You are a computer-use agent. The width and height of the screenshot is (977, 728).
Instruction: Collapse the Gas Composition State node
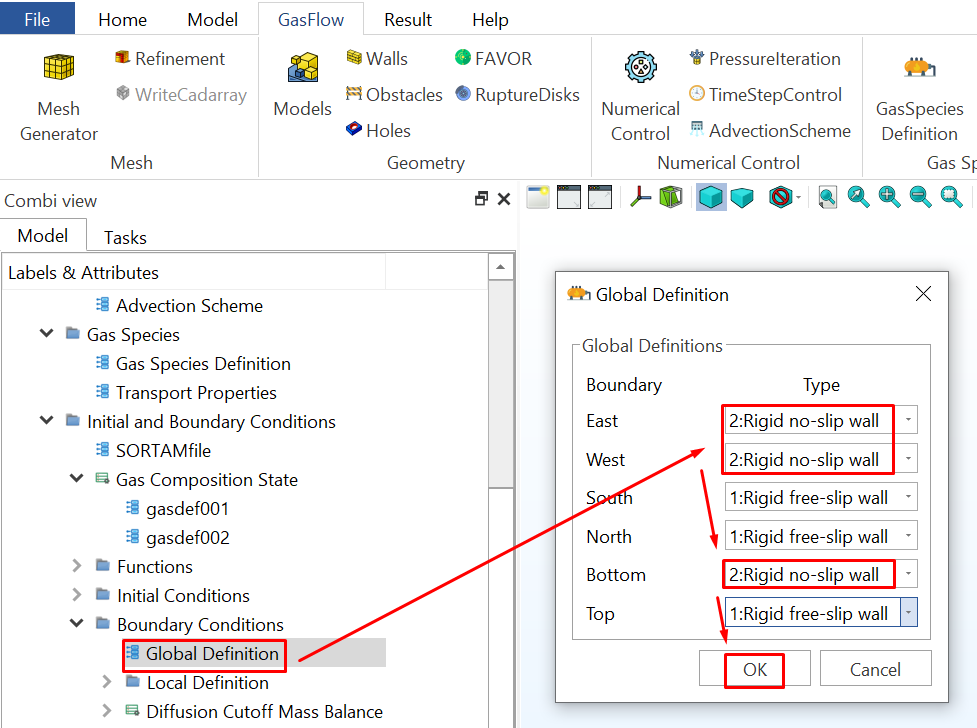point(77,480)
